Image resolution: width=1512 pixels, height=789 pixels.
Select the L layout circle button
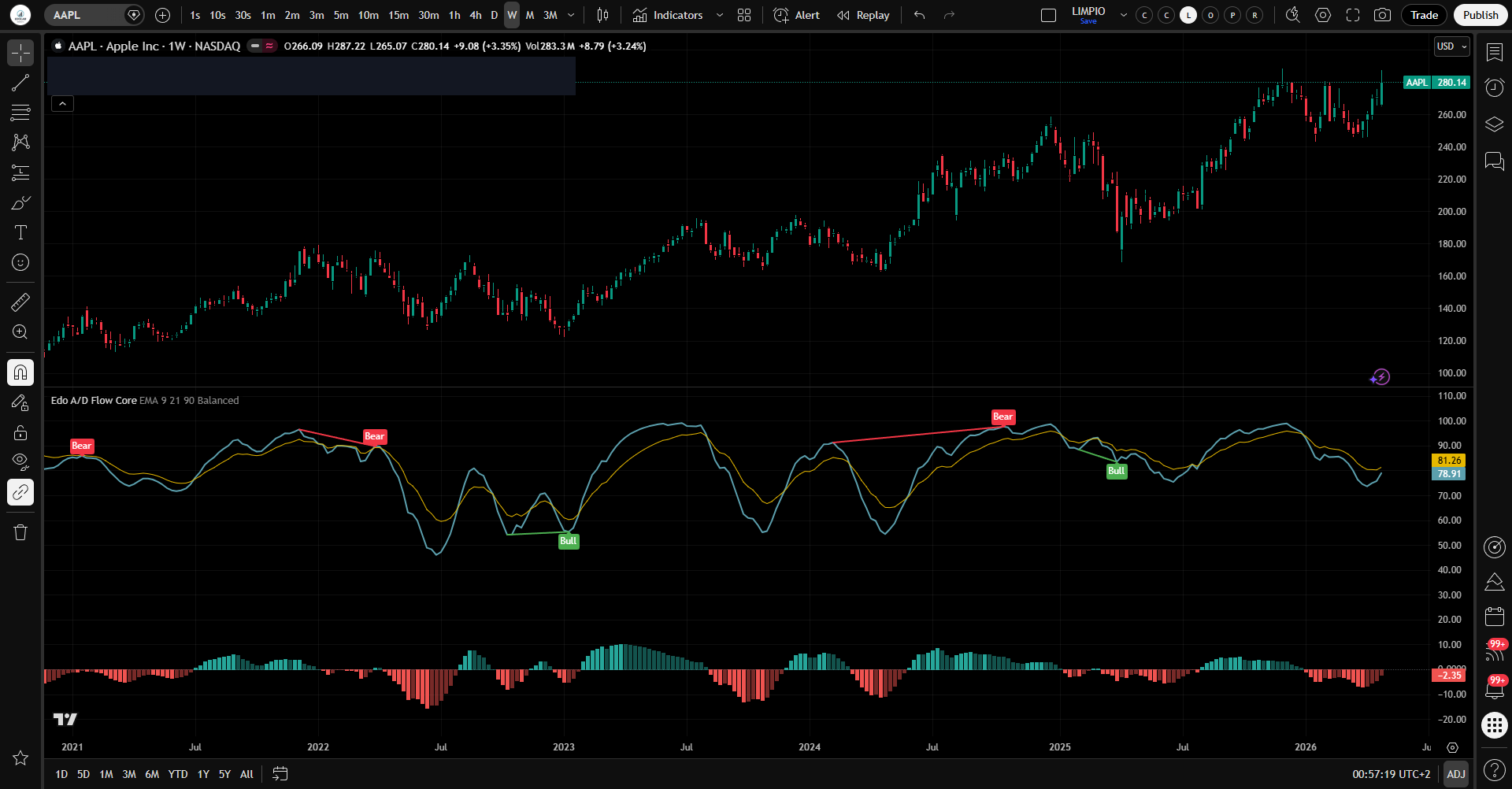[1188, 15]
